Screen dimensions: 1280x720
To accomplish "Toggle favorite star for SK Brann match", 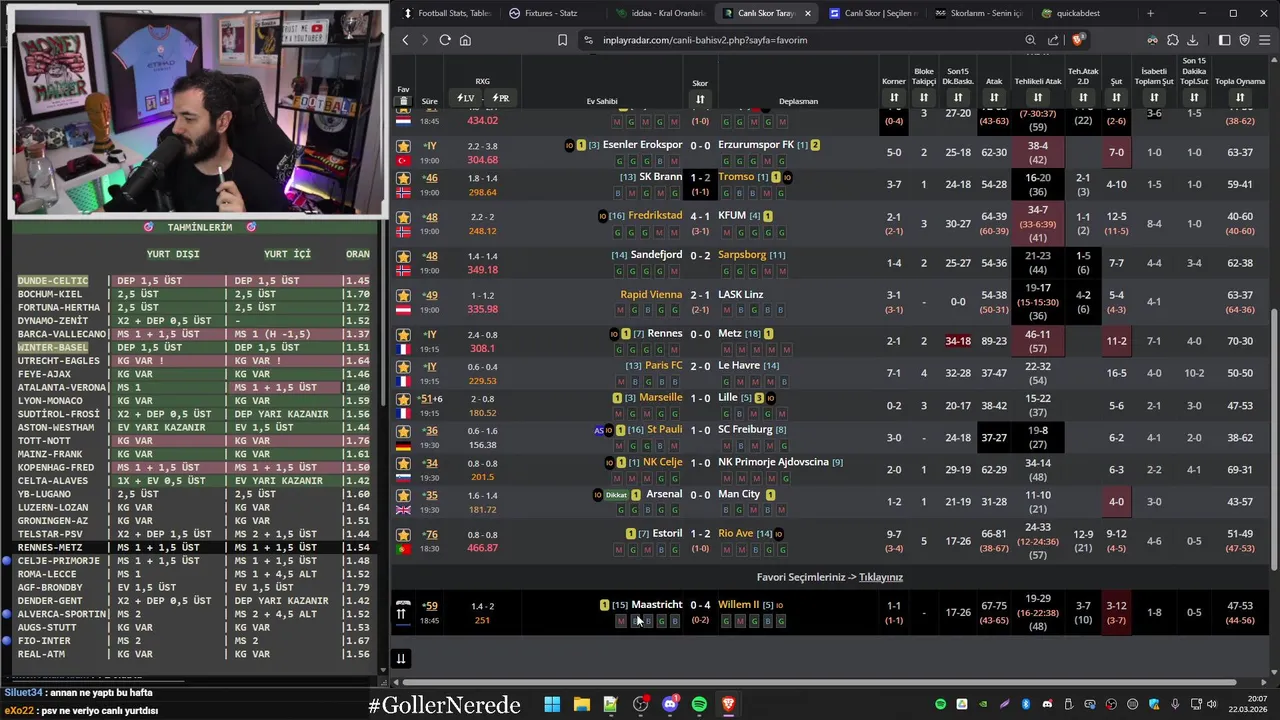I will click(403, 178).
